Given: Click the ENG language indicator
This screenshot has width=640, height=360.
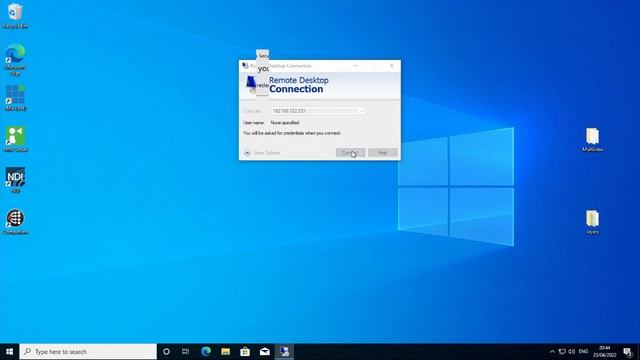Looking at the screenshot, I should (x=583, y=351).
